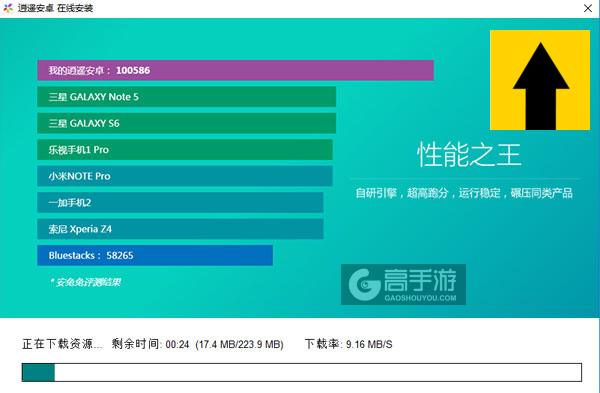Select the 三星 GALAXY Note 5 bar
The height and width of the screenshot is (393, 600).
pos(186,97)
